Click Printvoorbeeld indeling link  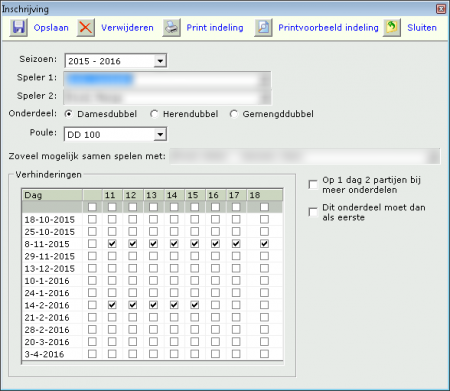328,28
